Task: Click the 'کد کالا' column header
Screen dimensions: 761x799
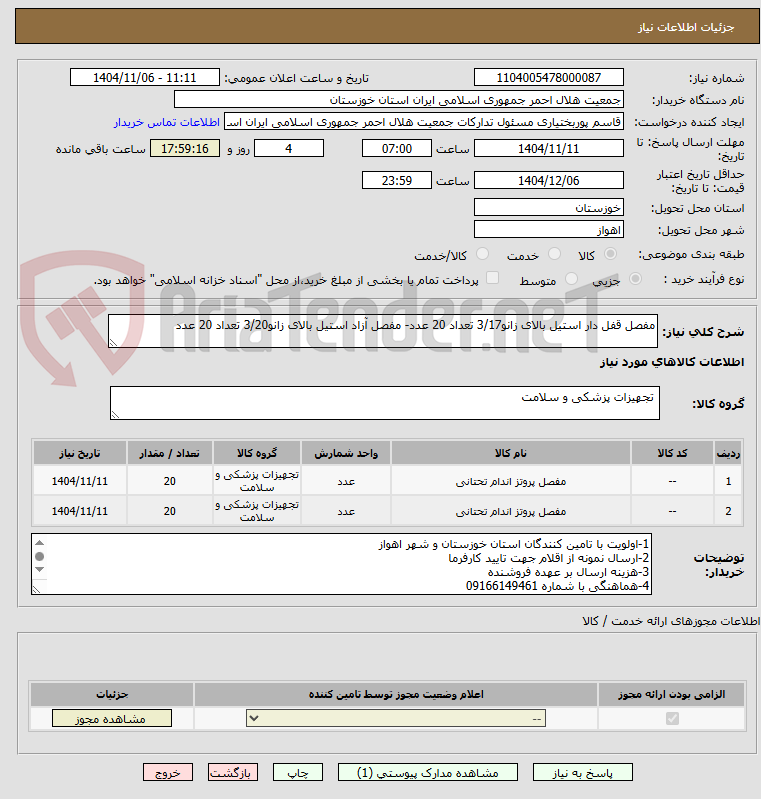Action: 672,453
